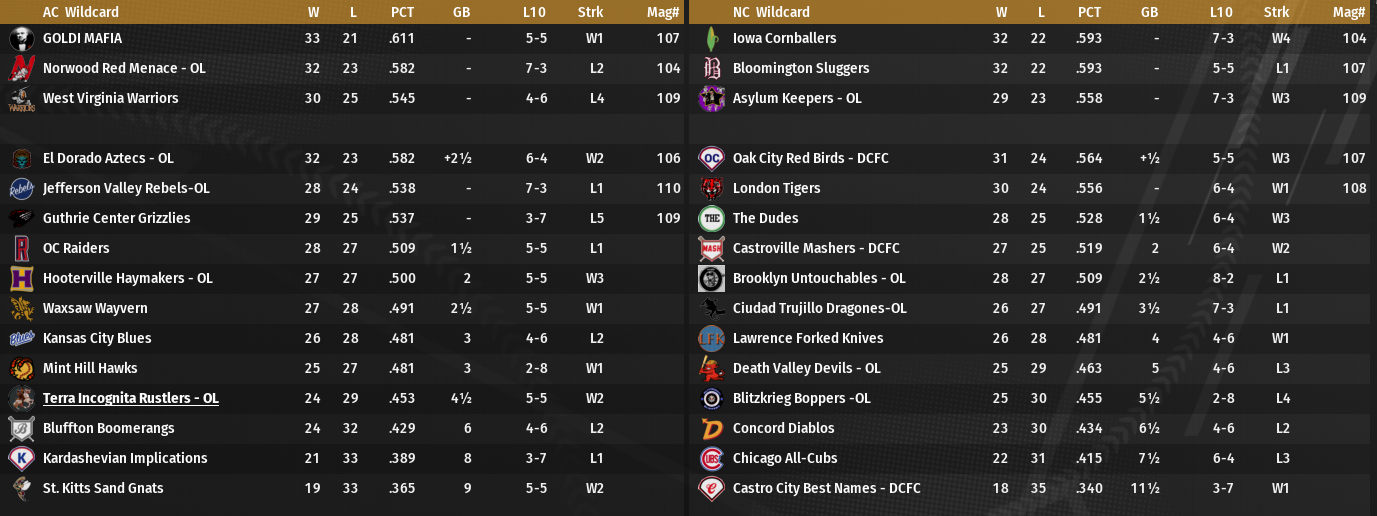The height and width of the screenshot is (516, 1377).
Task: Click the AC Wildcard L10 column header
Action: pos(534,12)
